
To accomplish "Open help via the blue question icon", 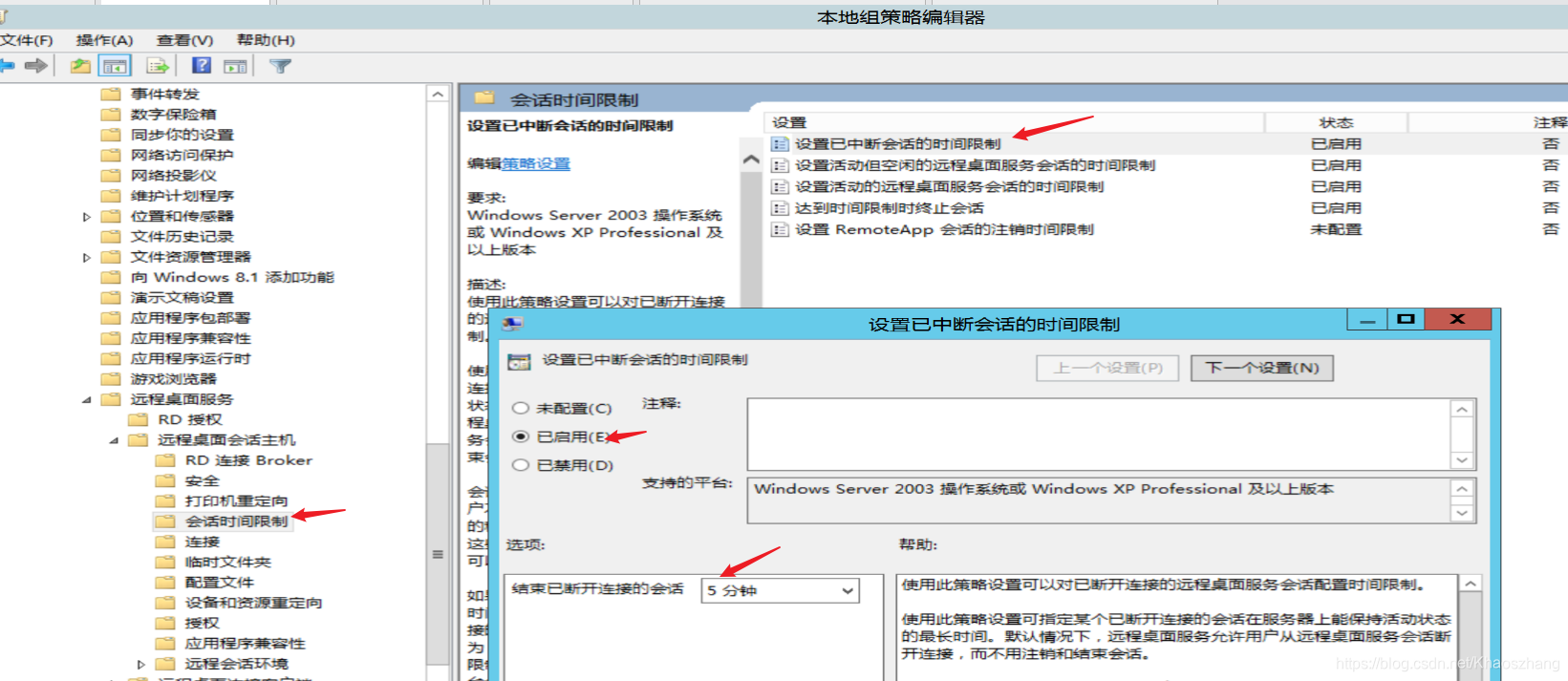I will (x=202, y=65).
